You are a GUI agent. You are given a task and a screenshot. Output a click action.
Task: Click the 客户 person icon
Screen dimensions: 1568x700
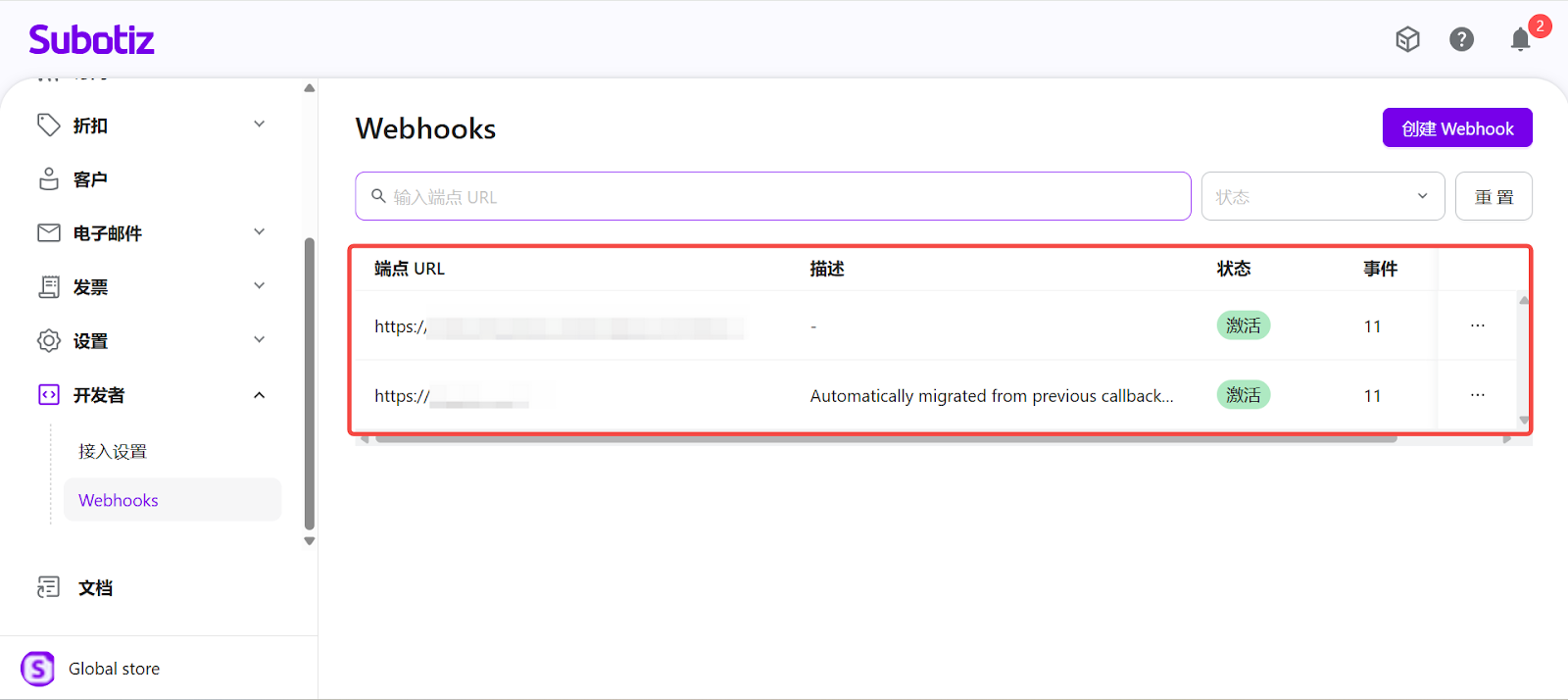pyautogui.click(x=48, y=178)
